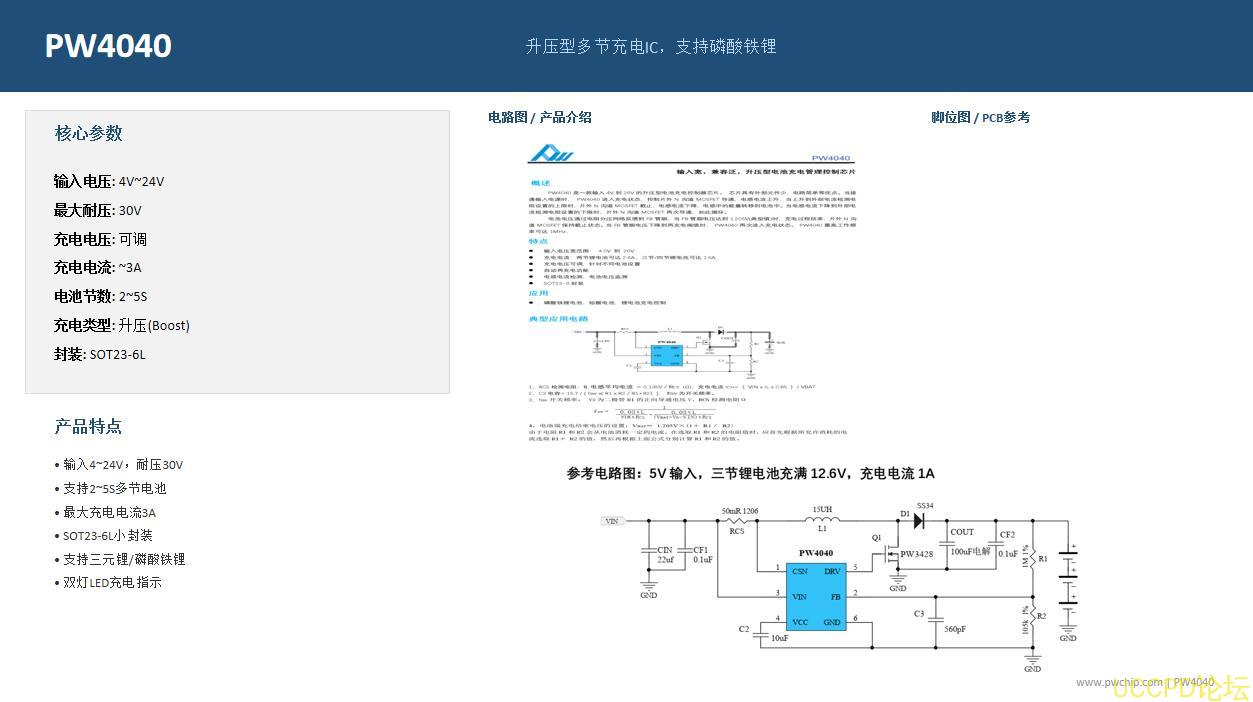This screenshot has width=1253, height=702.
Task: Click the 核心参数 heading
Action: coord(89,133)
